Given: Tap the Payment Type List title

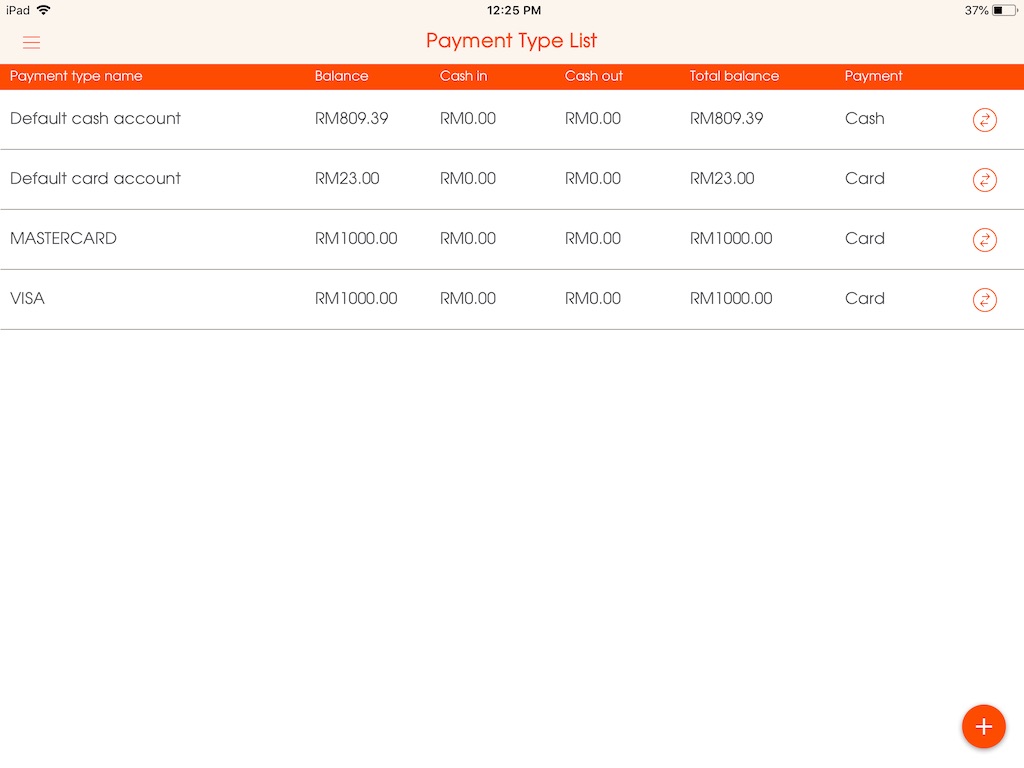Looking at the screenshot, I should [511, 41].
